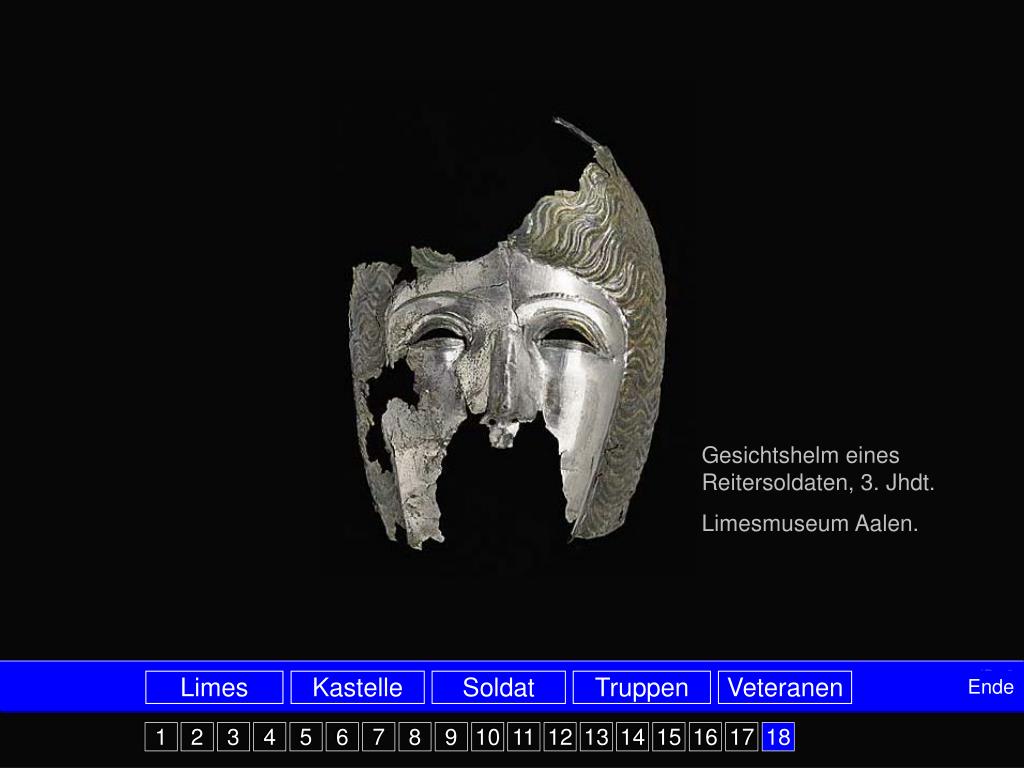Go to page 9
This screenshot has width=1024, height=768.
451,737
